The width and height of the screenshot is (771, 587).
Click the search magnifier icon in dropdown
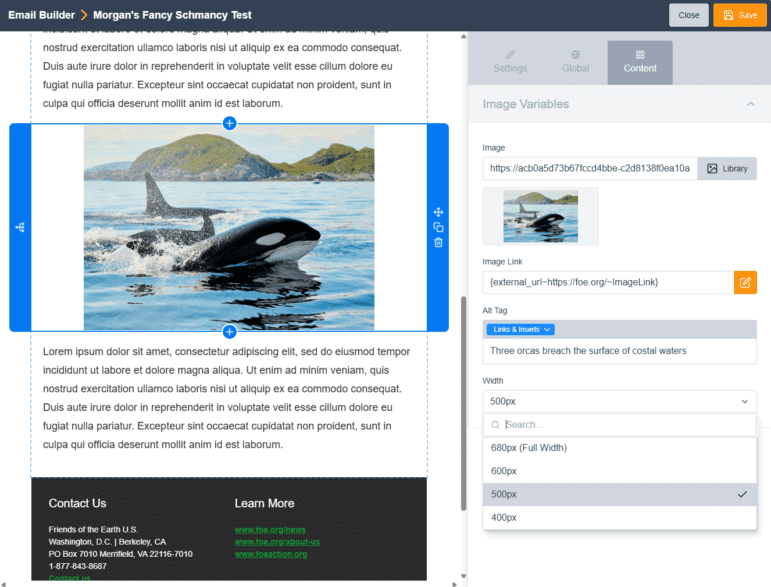coord(495,425)
